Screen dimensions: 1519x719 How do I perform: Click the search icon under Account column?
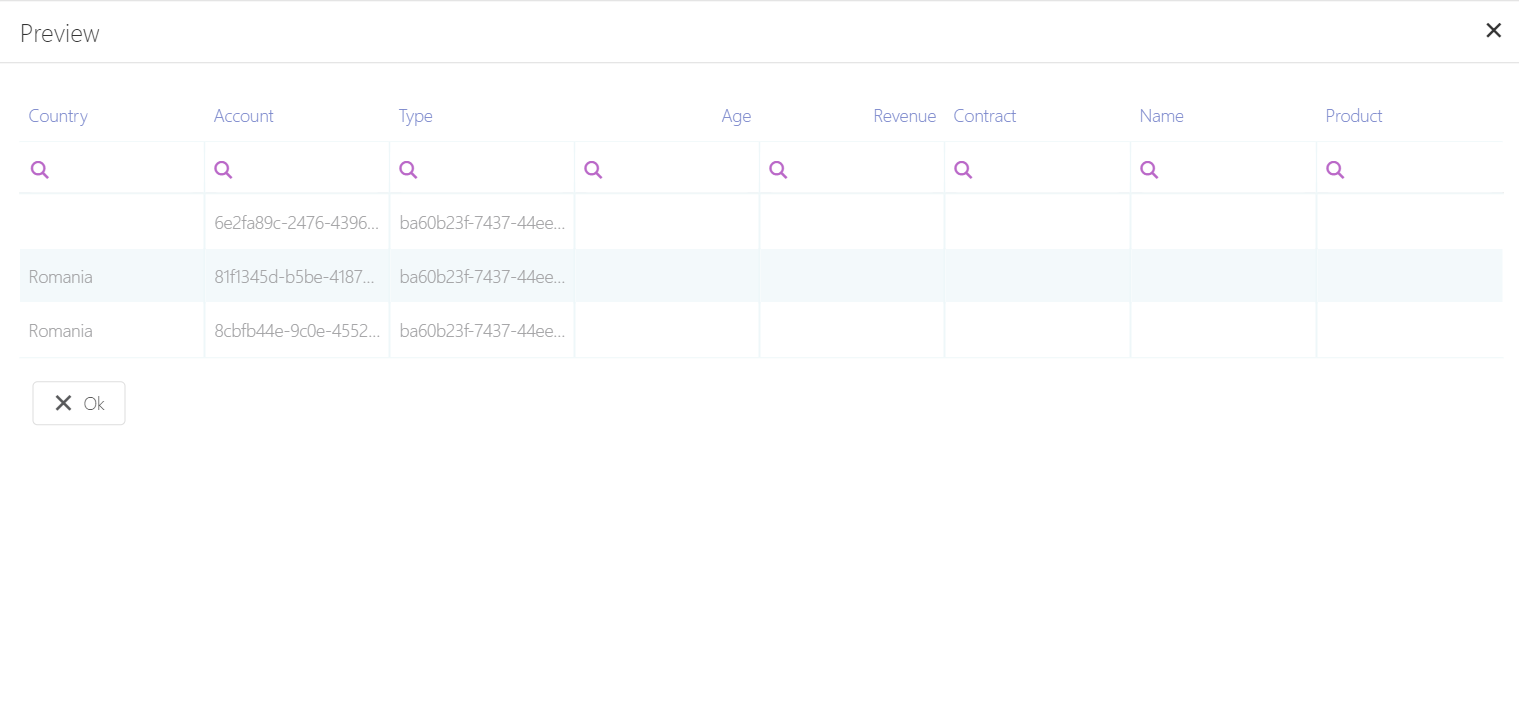tap(224, 170)
